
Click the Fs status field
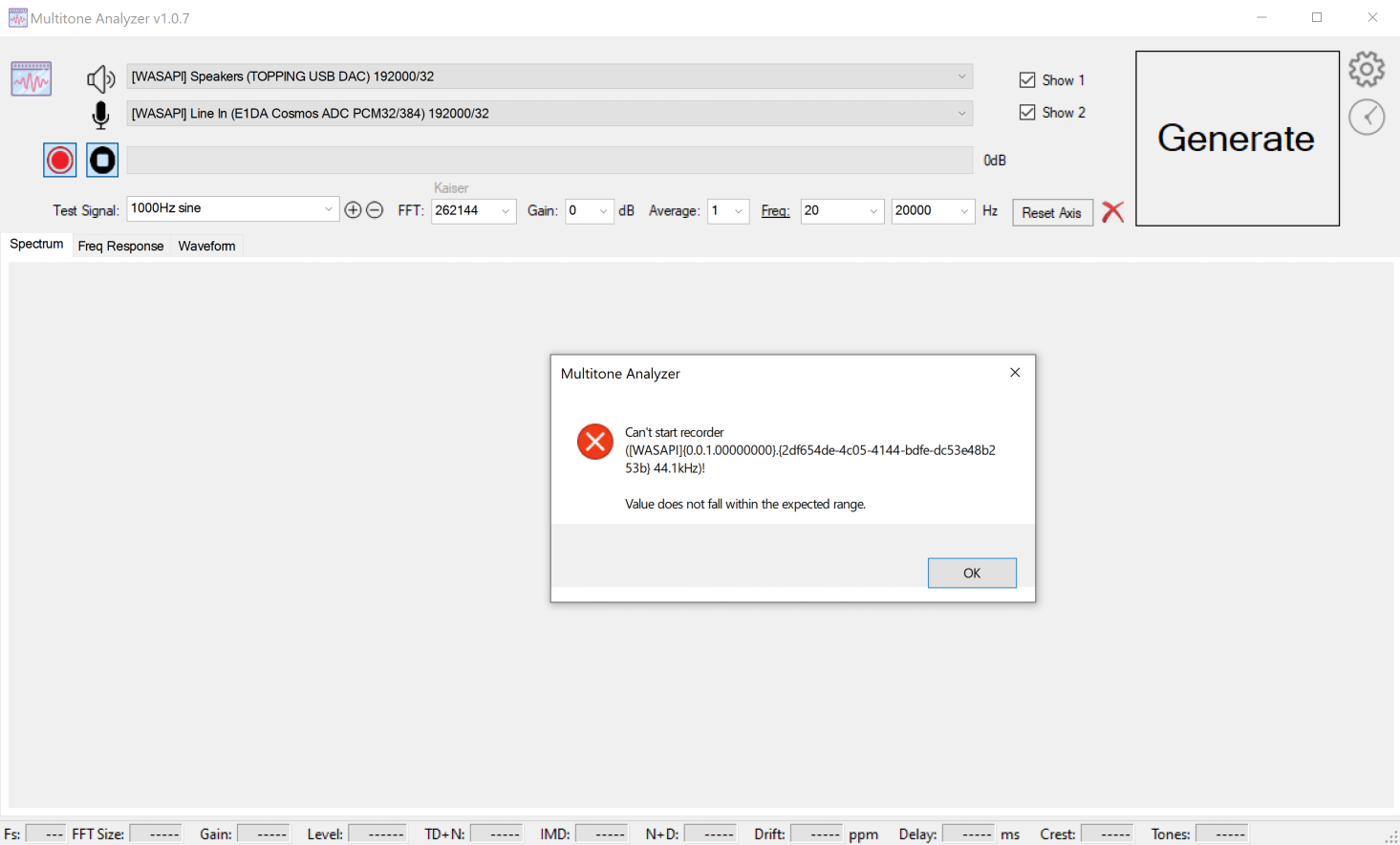point(46,834)
